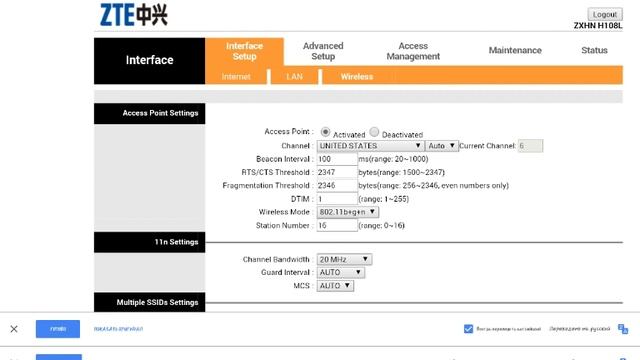Open the Access Management tab
Screen dimensions: 640x360
[413, 51]
